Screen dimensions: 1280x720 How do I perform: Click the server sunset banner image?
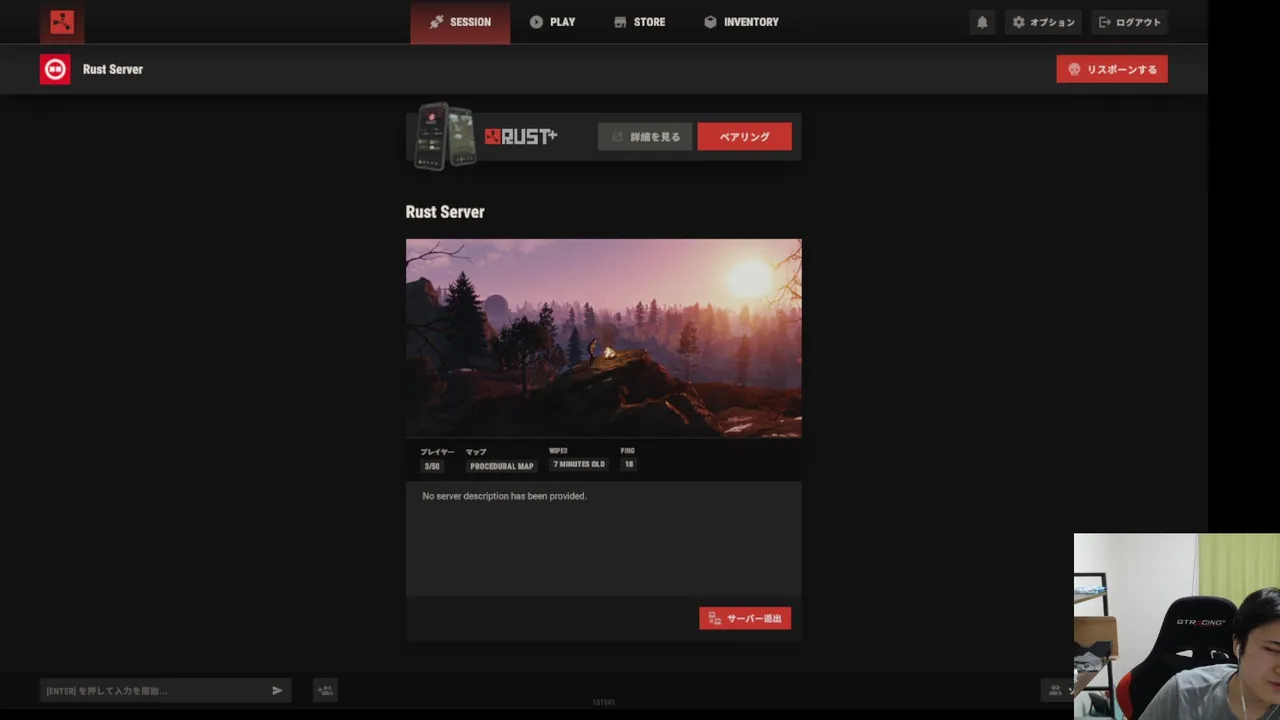coord(604,338)
